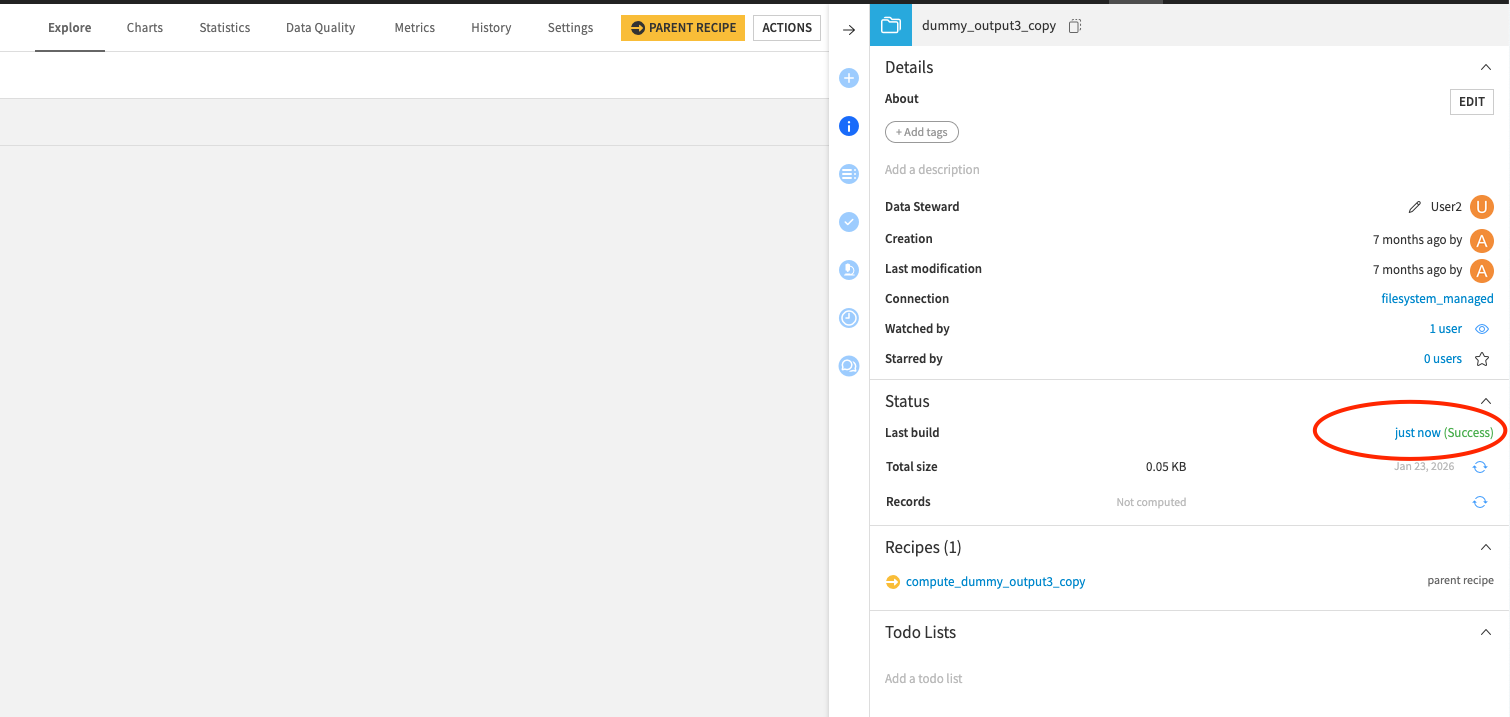This screenshot has width=1510, height=717.
Task: Switch to the Explore tab
Action: [x=70, y=27]
